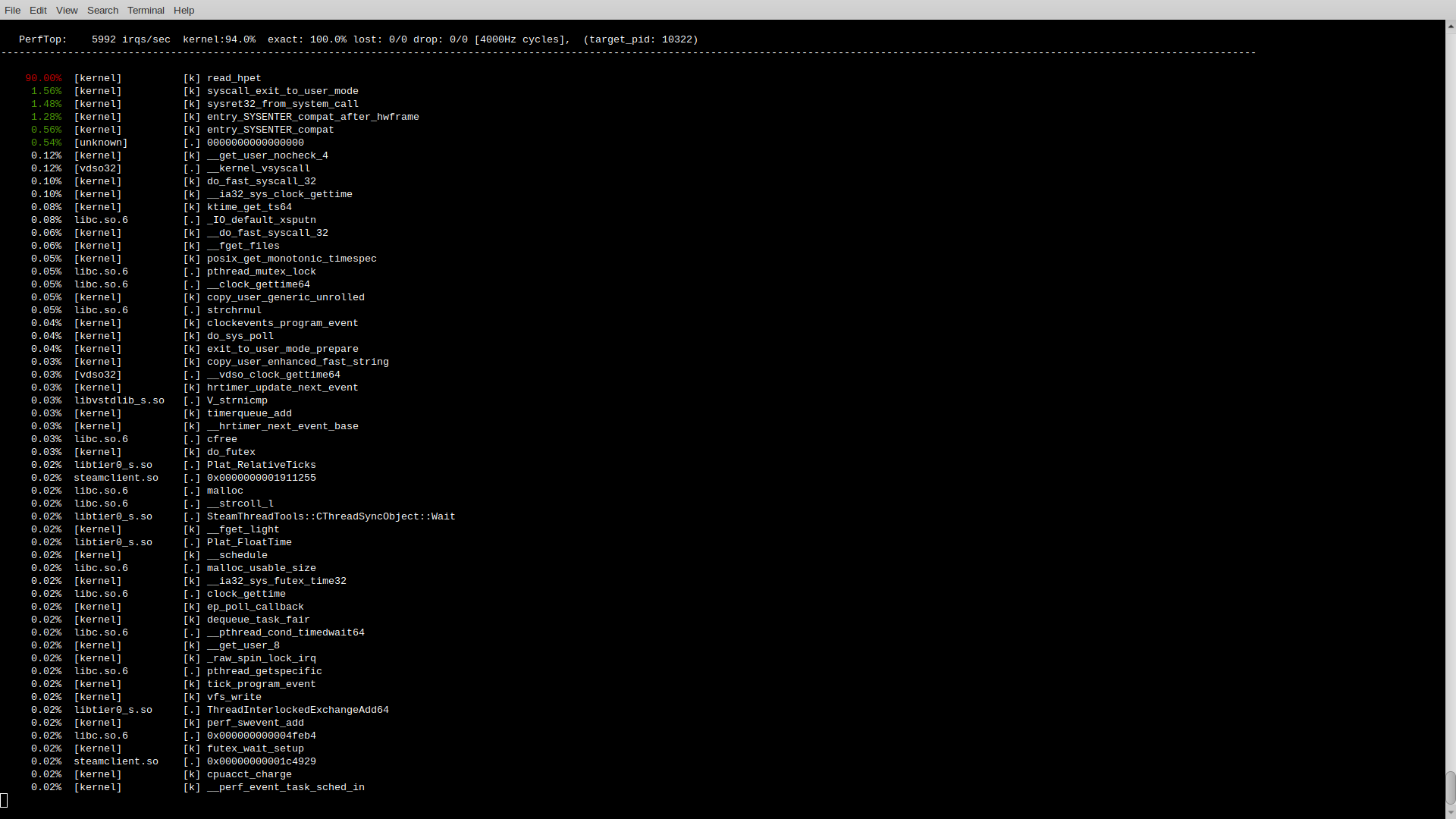Click tick_program_event symbol

tap(261, 684)
